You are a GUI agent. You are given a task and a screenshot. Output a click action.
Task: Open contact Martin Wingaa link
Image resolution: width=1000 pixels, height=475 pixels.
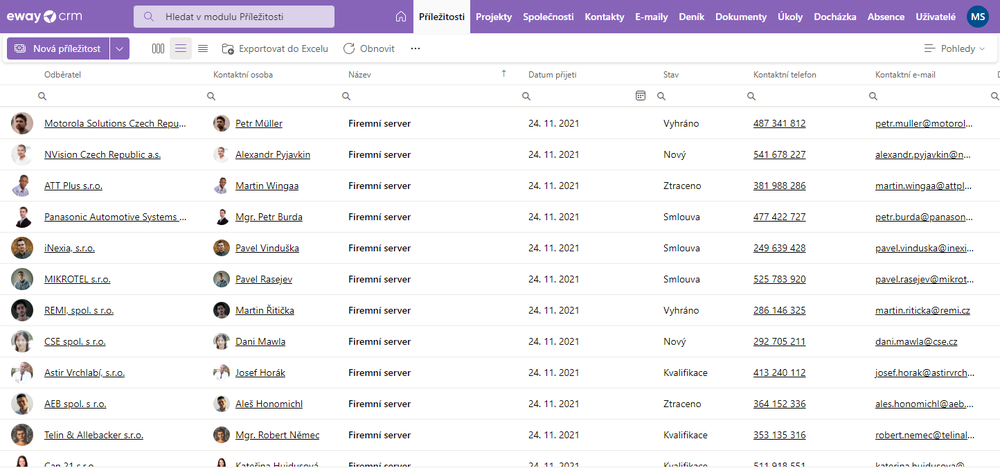tap(267, 186)
